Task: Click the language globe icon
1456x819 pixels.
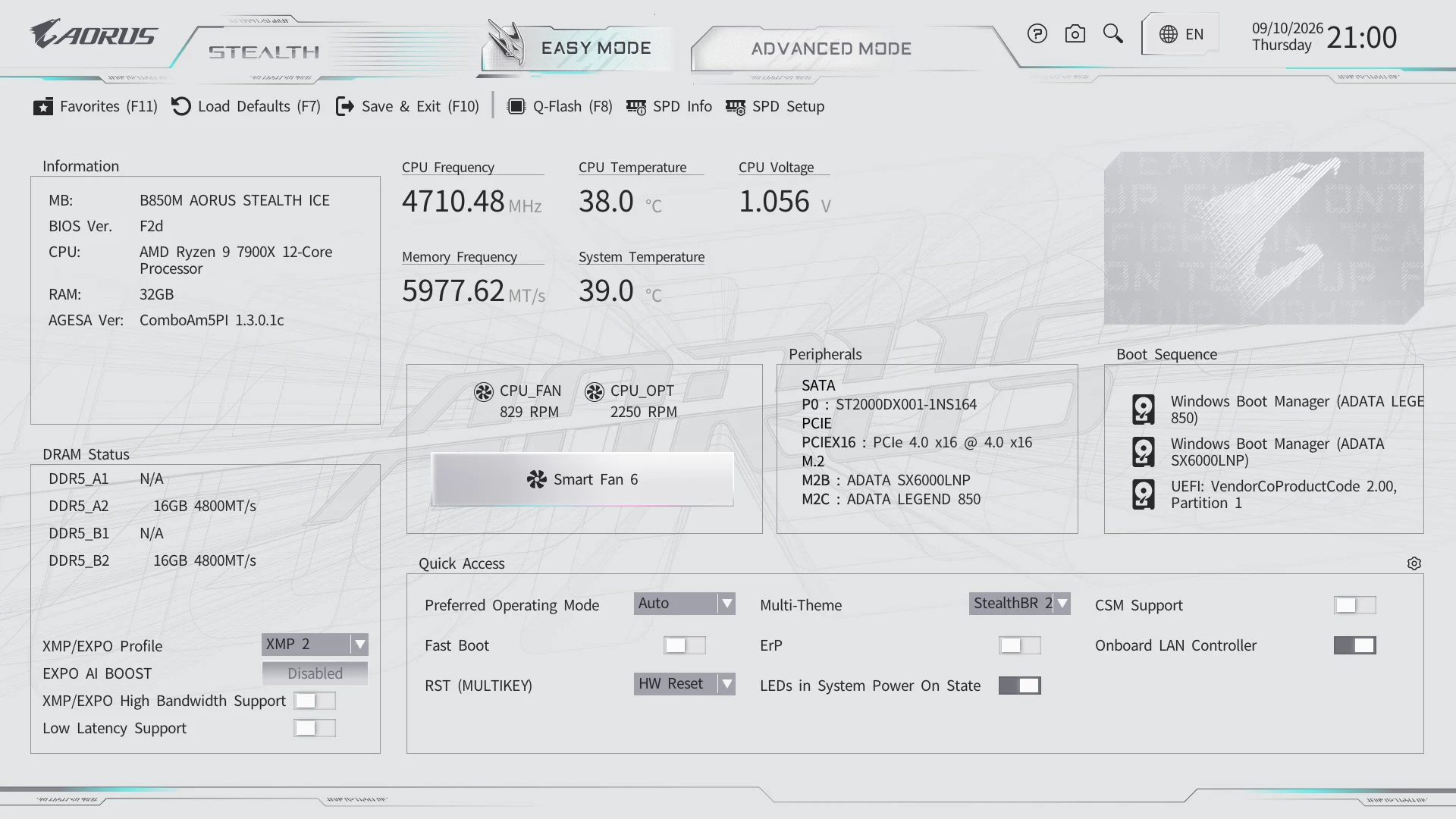Action: 1168,34
